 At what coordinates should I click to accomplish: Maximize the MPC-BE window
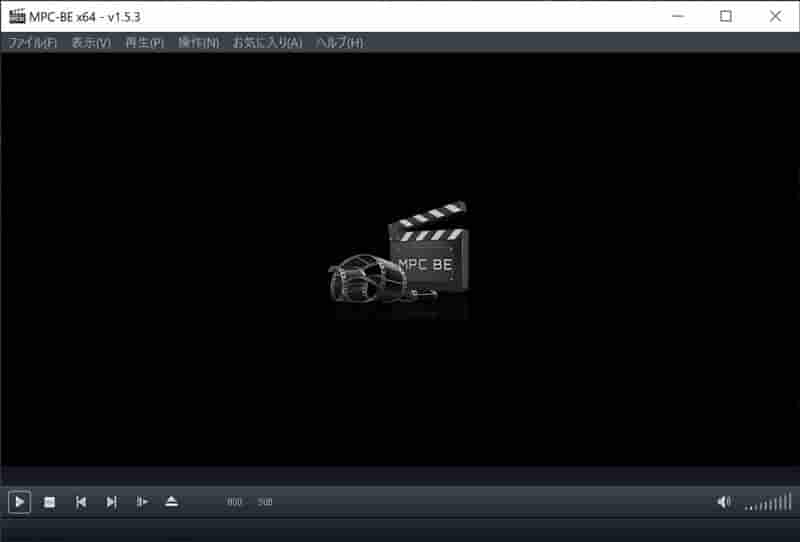(x=726, y=16)
